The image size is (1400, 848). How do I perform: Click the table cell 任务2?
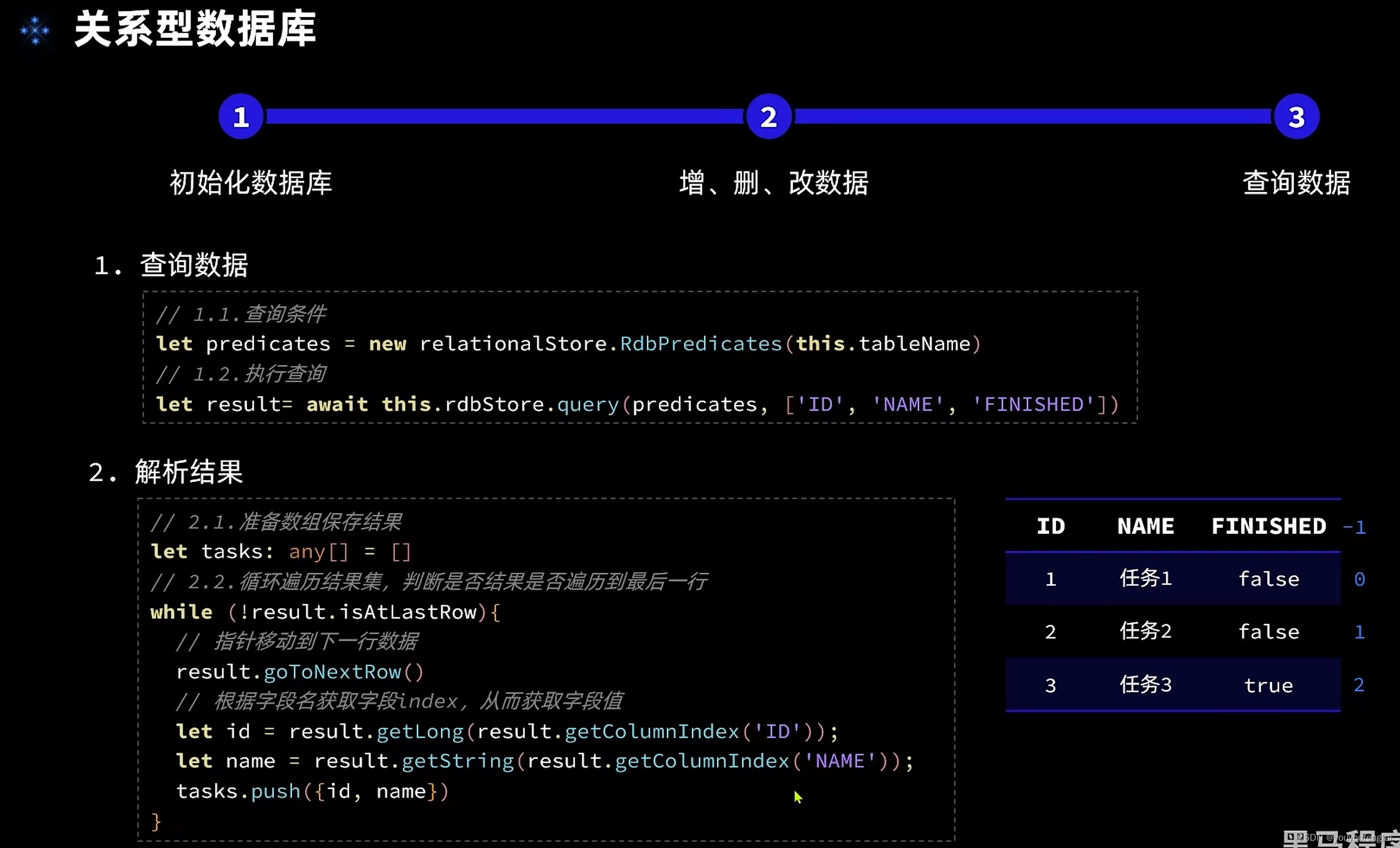1146,631
